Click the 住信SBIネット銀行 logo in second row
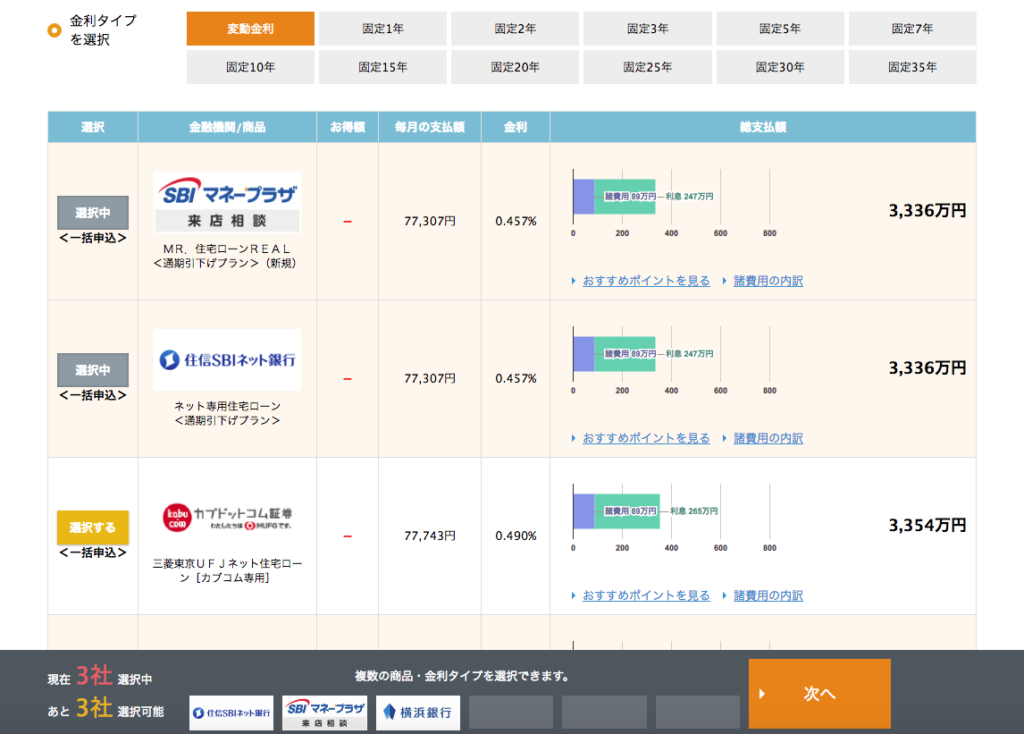The image size is (1024, 734). (227, 359)
